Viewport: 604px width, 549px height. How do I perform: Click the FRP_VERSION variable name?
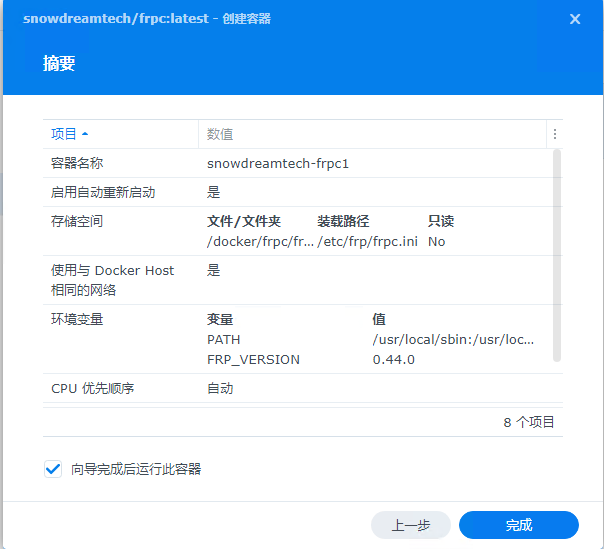tap(253, 359)
